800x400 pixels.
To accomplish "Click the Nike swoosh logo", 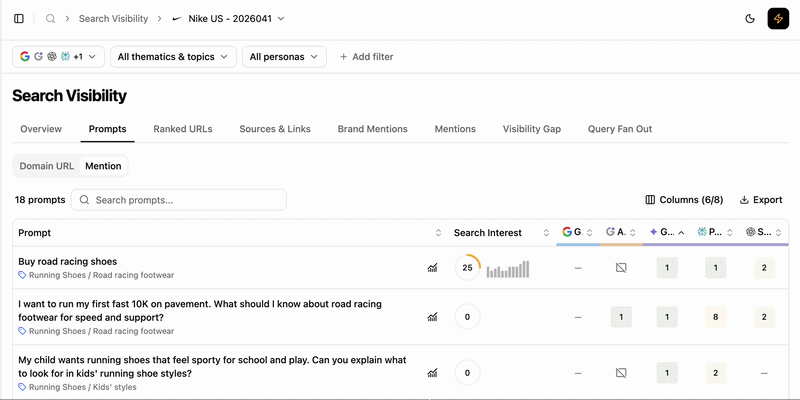I will pyautogui.click(x=177, y=19).
